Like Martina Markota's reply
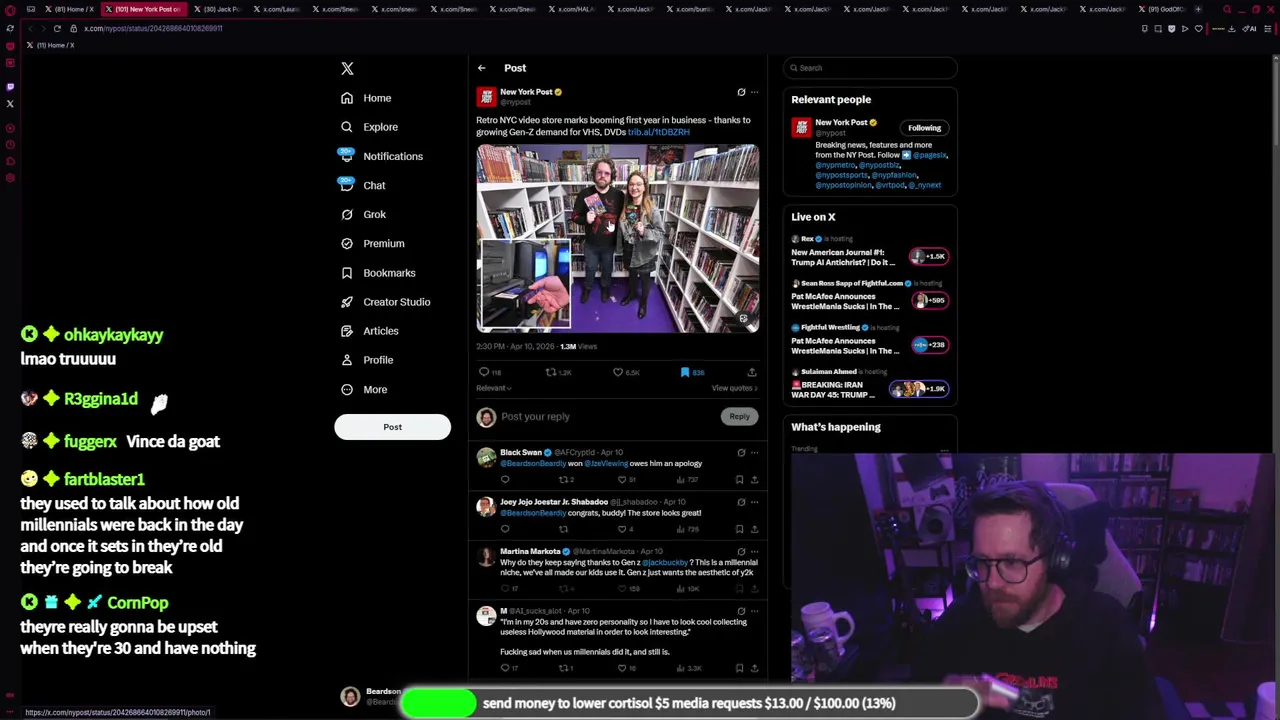Screen dimensions: 1280x720 click(622, 588)
